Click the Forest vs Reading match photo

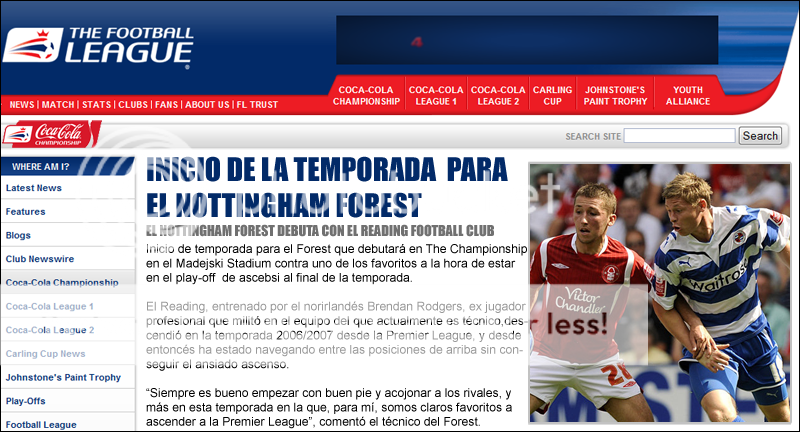click(660, 293)
